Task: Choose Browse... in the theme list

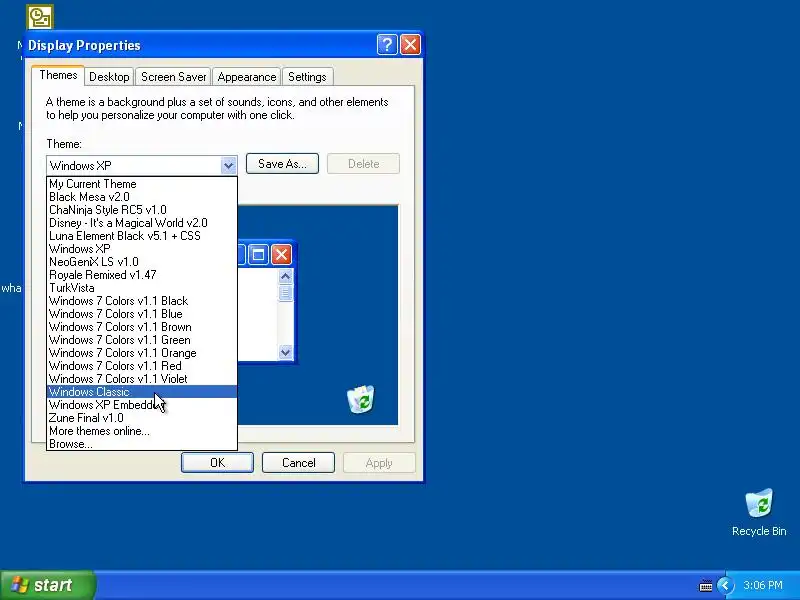Action: 142,444
